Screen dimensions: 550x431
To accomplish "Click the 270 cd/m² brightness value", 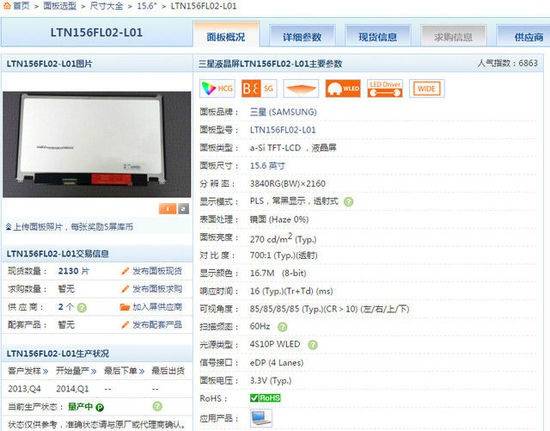I will pos(283,238).
